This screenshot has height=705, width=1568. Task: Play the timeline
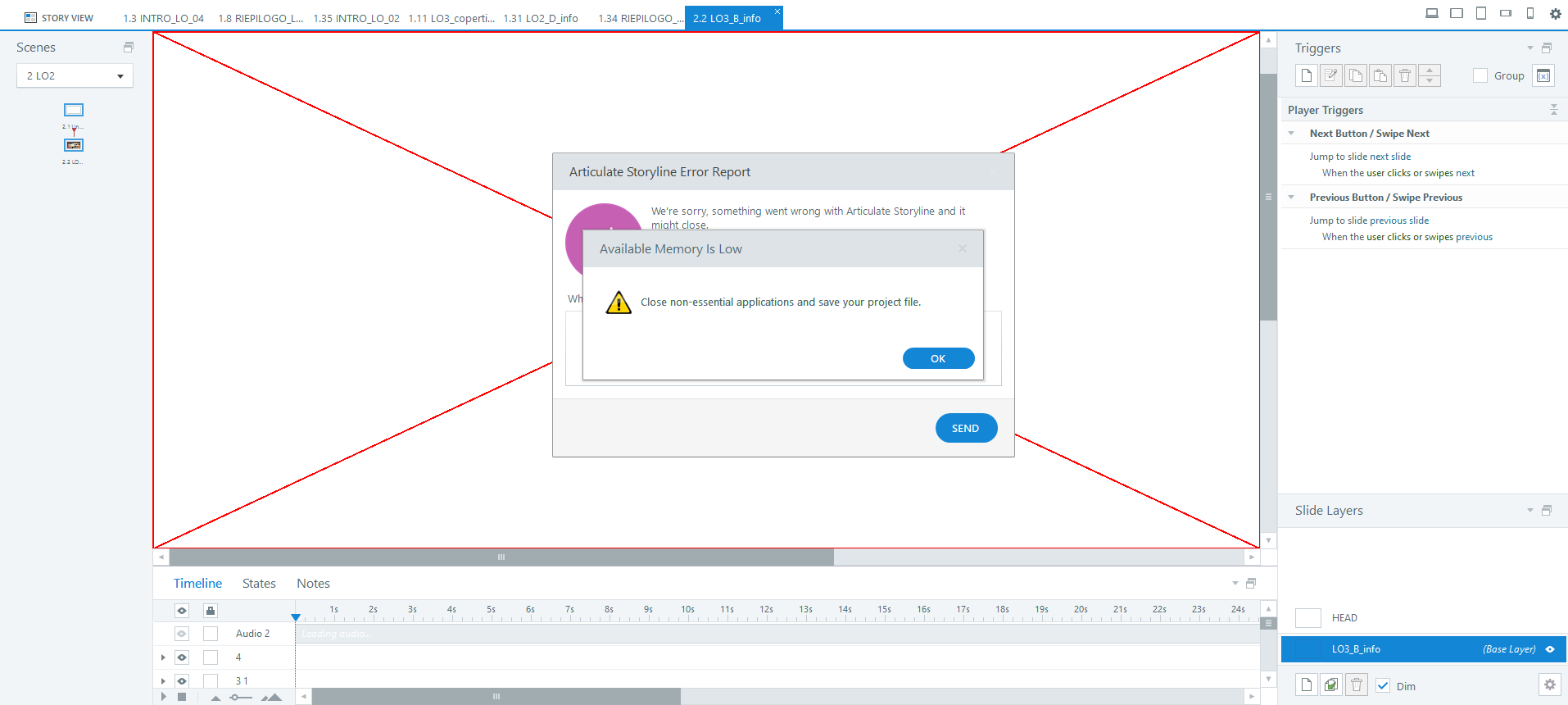pyautogui.click(x=164, y=697)
